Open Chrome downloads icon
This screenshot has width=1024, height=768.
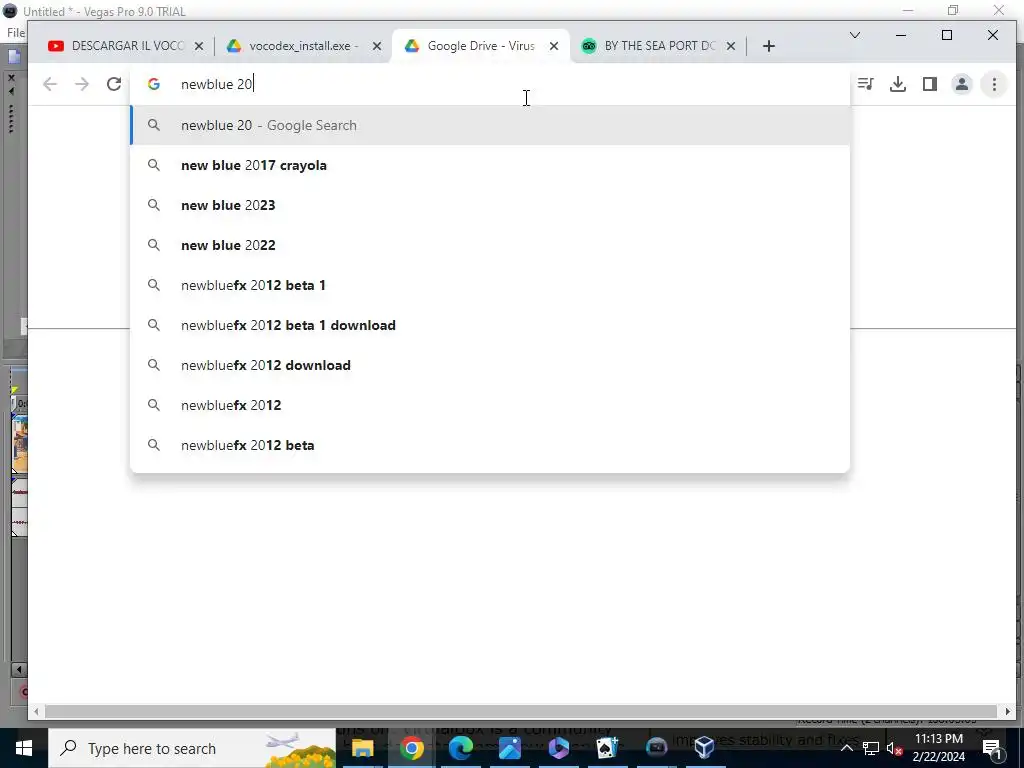coord(898,84)
